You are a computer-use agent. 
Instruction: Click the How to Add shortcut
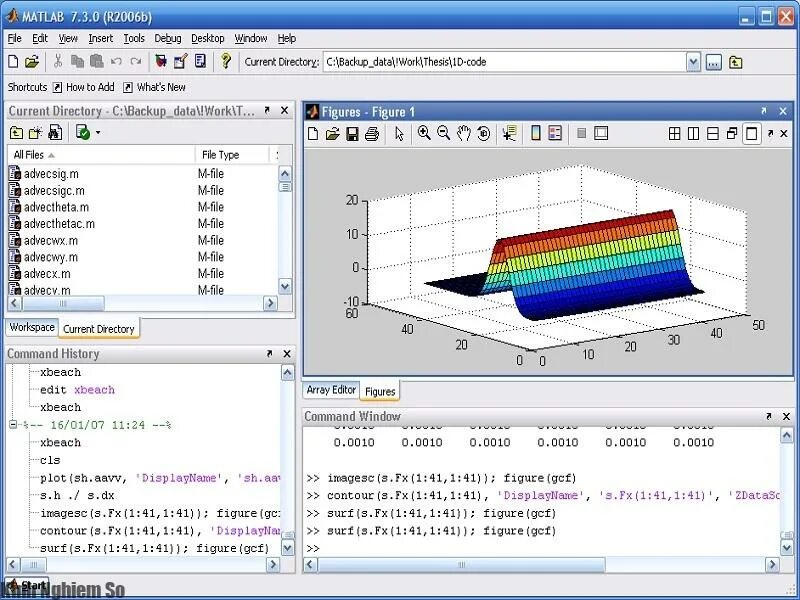pyautogui.click(x=84, y=87)
